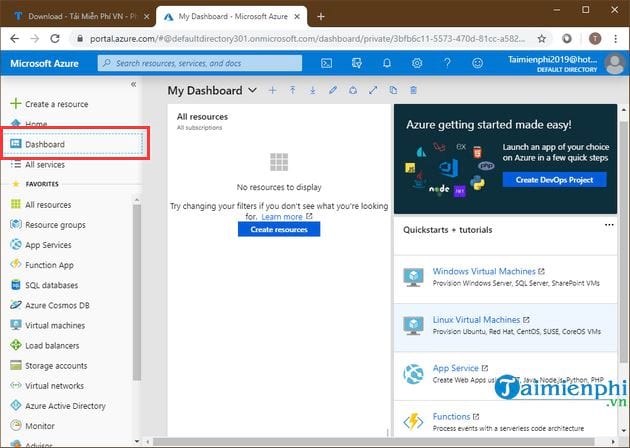
Task: Open the notifications bell
Action: pyautogui.click(x=387, y=63)
